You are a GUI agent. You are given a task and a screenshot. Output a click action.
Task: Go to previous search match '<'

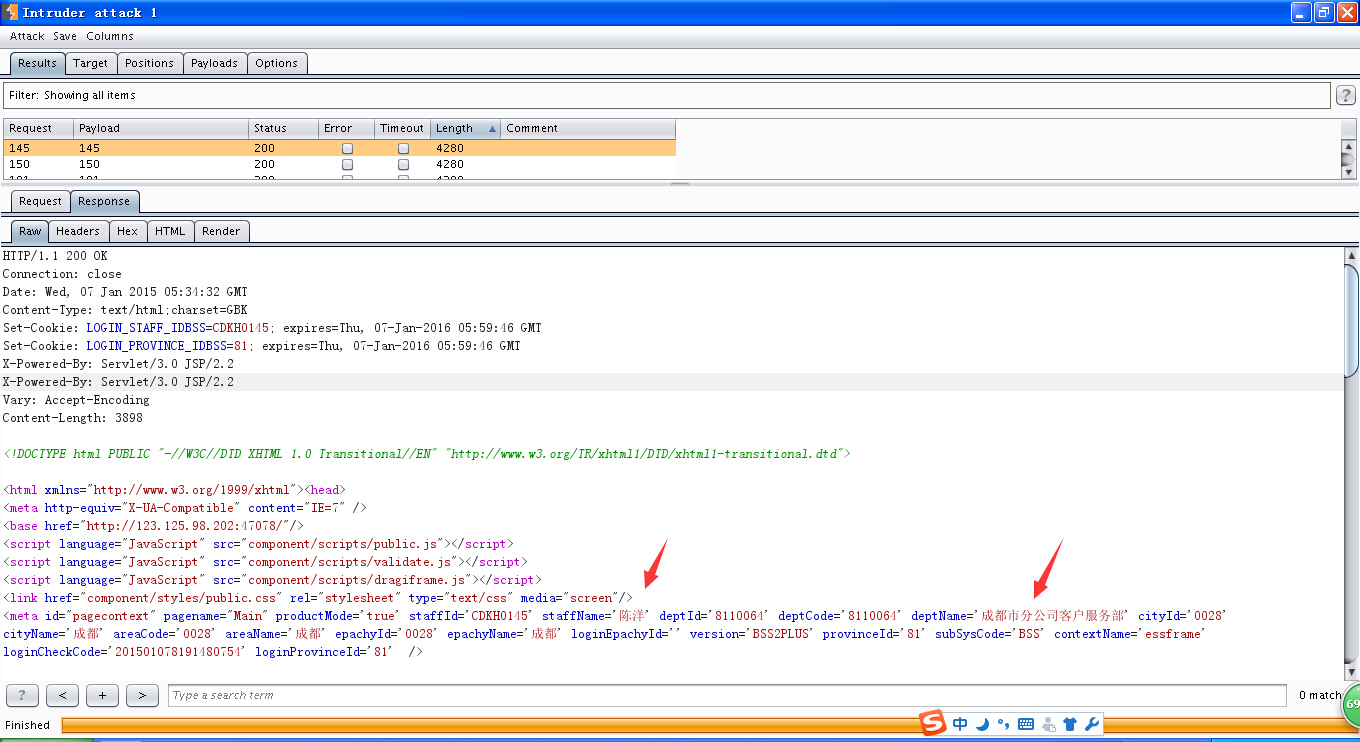click(62, 695)
